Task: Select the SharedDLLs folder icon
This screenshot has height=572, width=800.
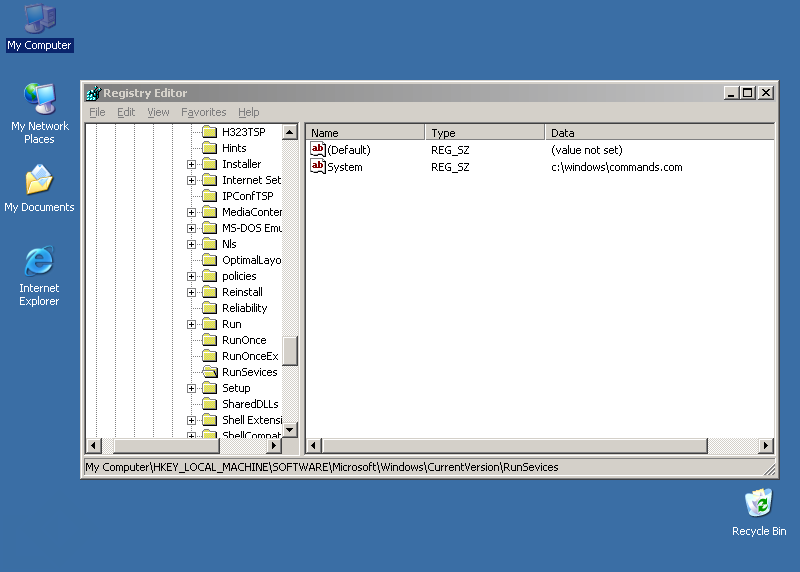Action: tap(210, 404)
